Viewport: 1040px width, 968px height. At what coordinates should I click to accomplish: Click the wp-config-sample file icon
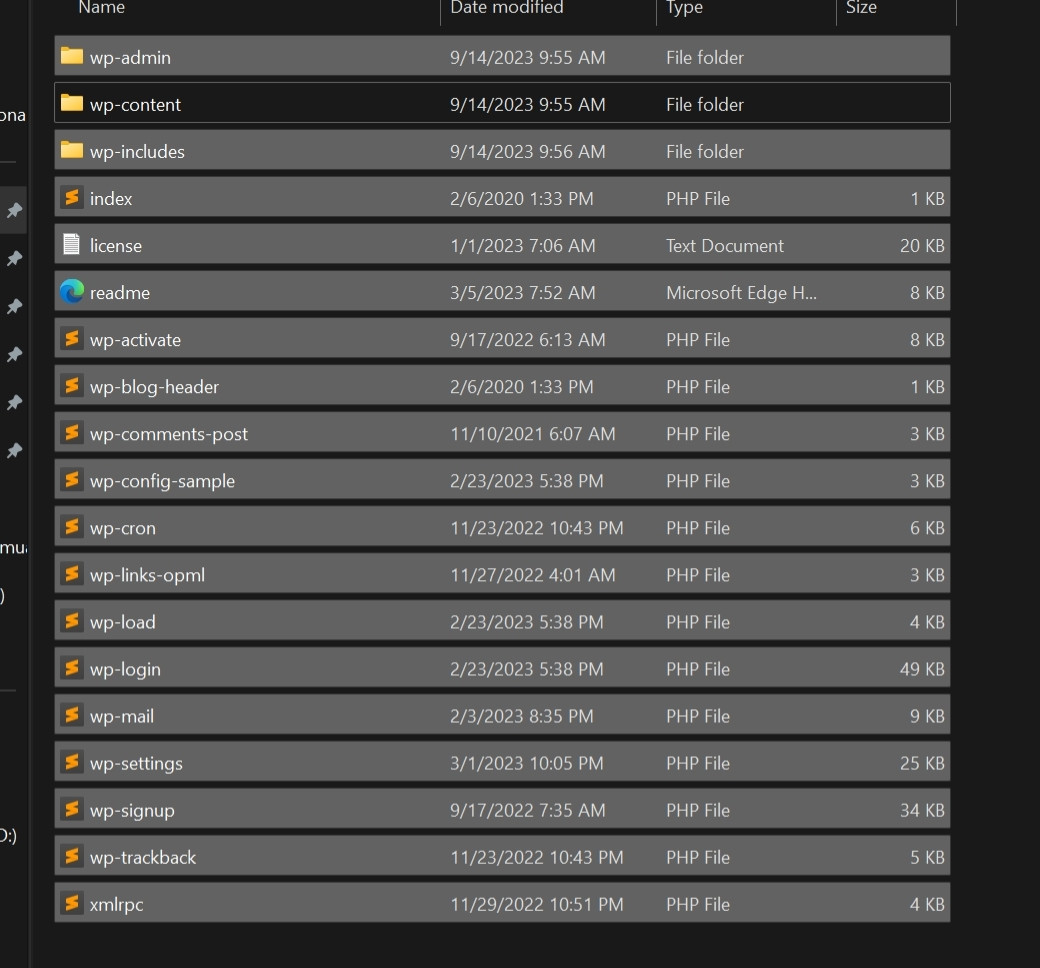pyautogui.click(x=71, y=480)
